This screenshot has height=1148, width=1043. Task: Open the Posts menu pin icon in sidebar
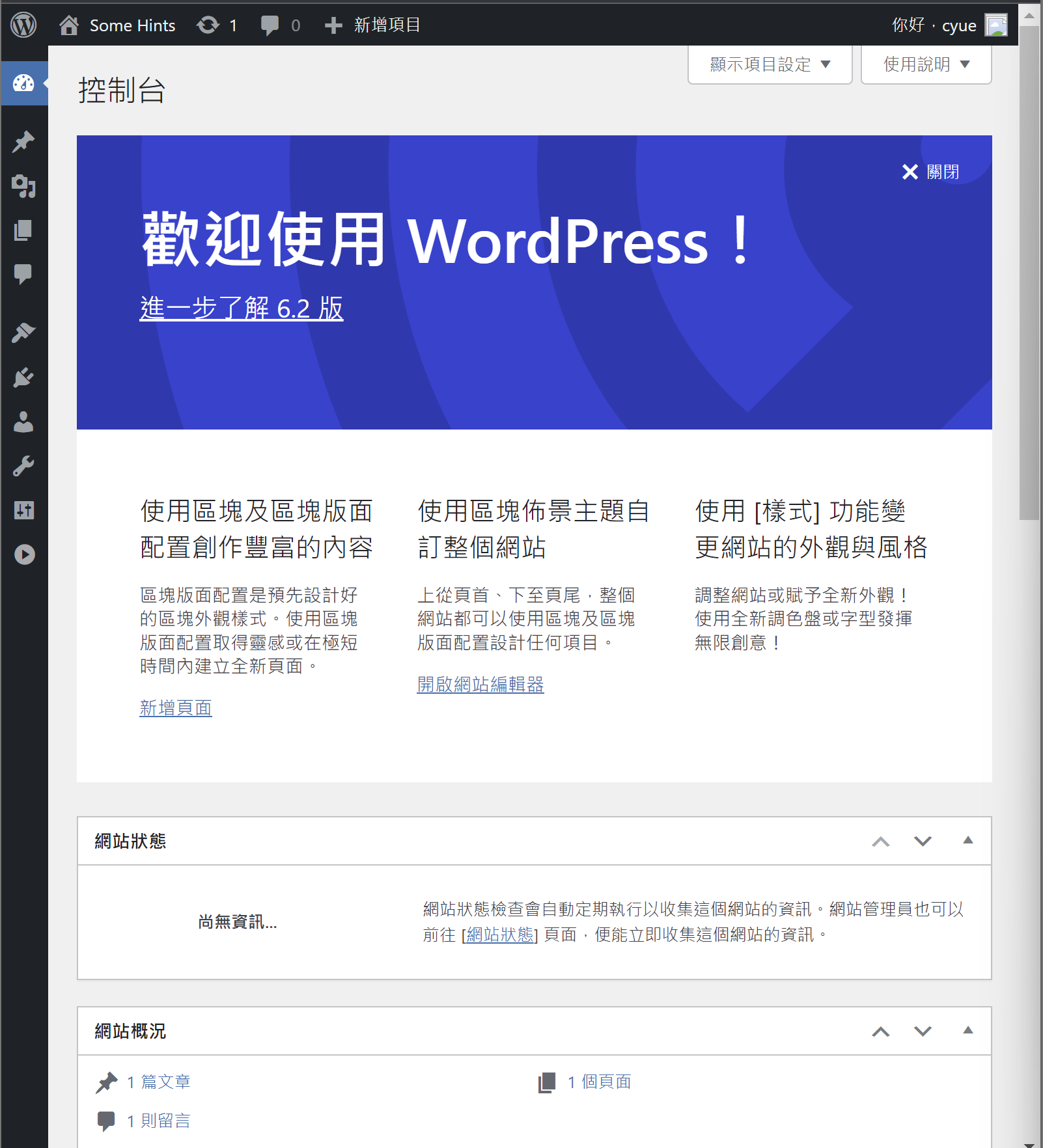tap(23, 142)
